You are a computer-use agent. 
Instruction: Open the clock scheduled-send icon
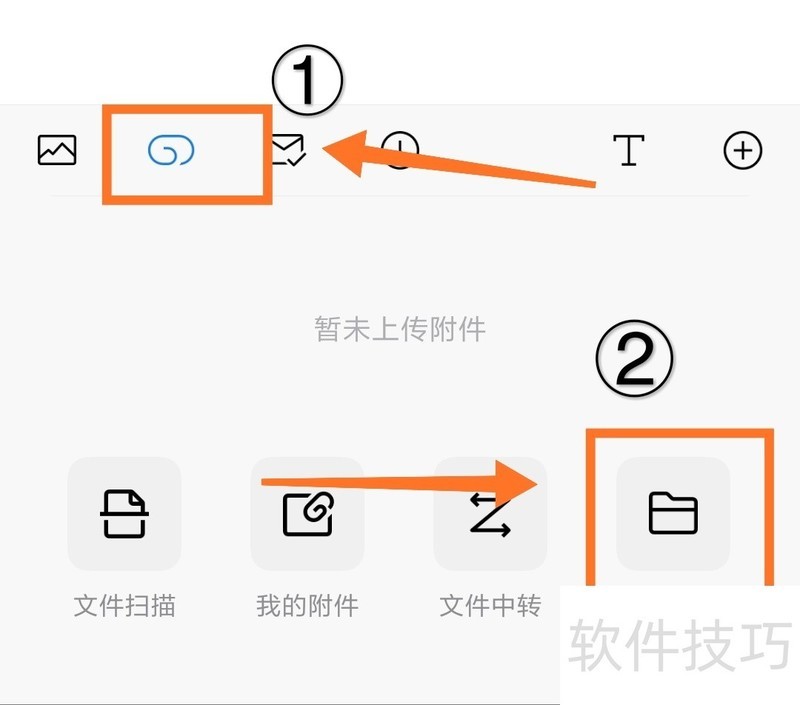pyautogui.click(x=401, y=150)
